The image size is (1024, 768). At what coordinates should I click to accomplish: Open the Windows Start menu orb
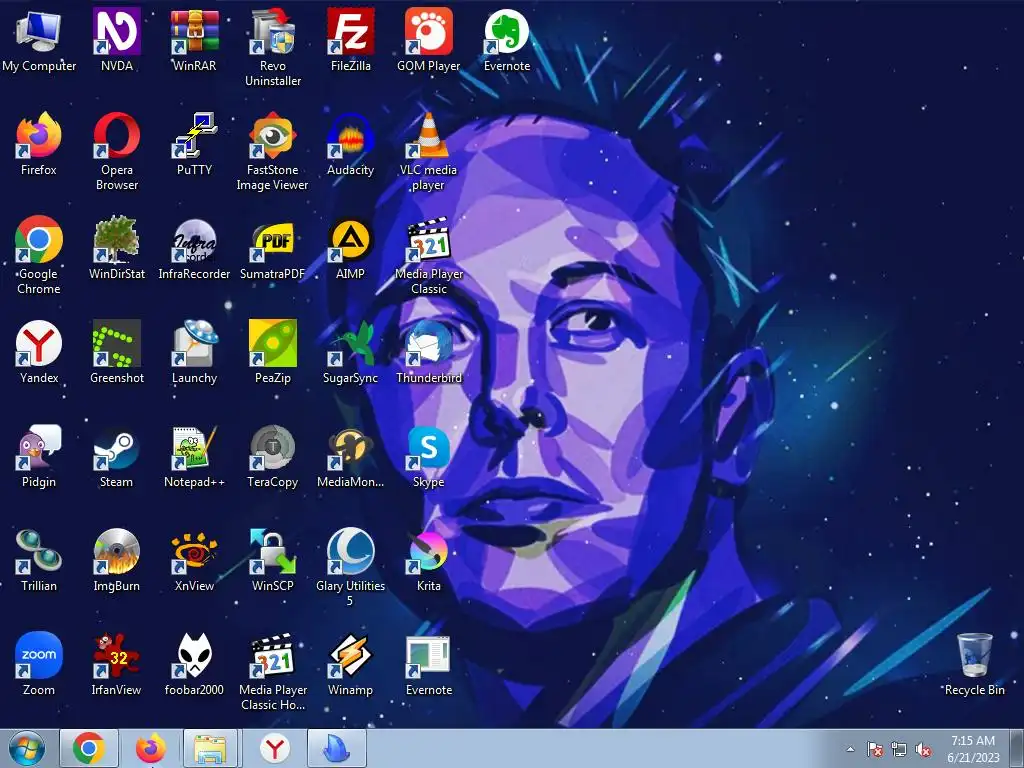(x=27, y=748)
